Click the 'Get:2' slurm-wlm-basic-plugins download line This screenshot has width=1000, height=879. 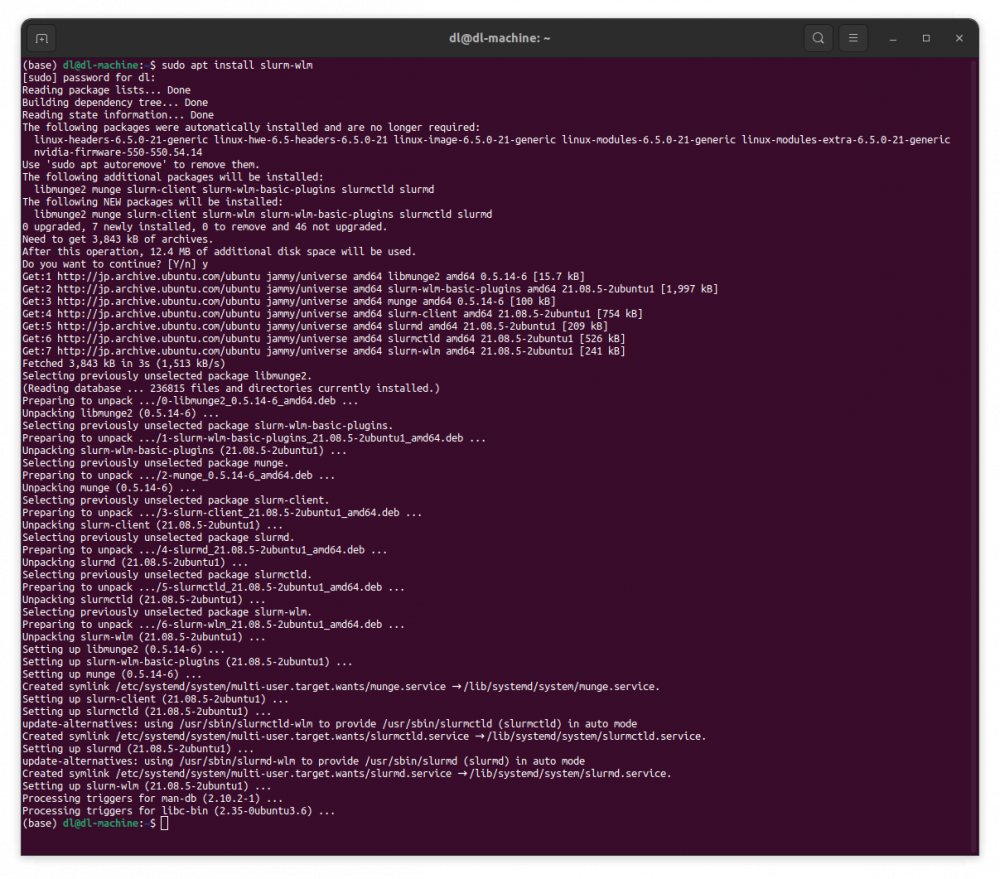[370, 289]
